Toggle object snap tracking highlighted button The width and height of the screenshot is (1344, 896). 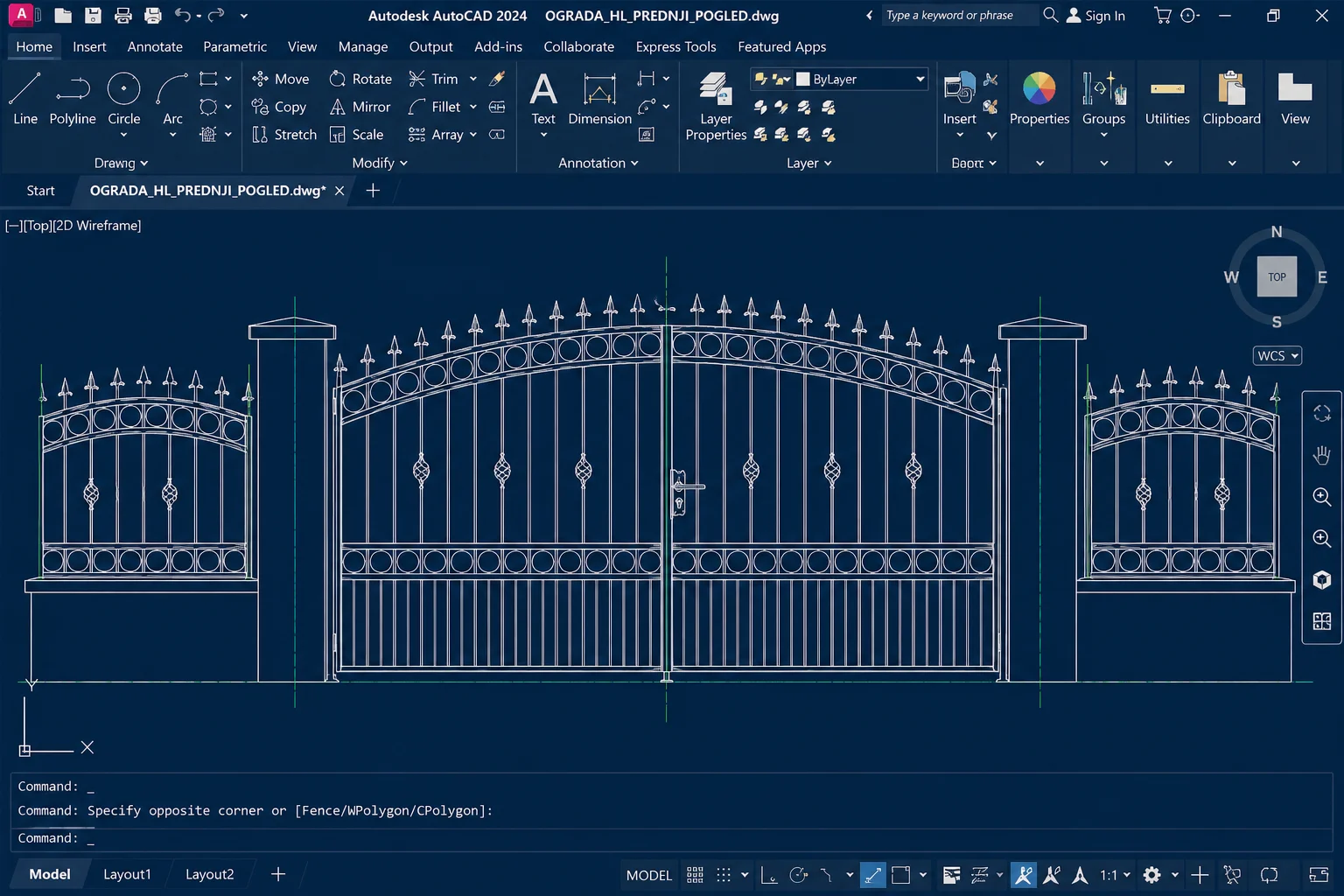[x=872, y=875]
